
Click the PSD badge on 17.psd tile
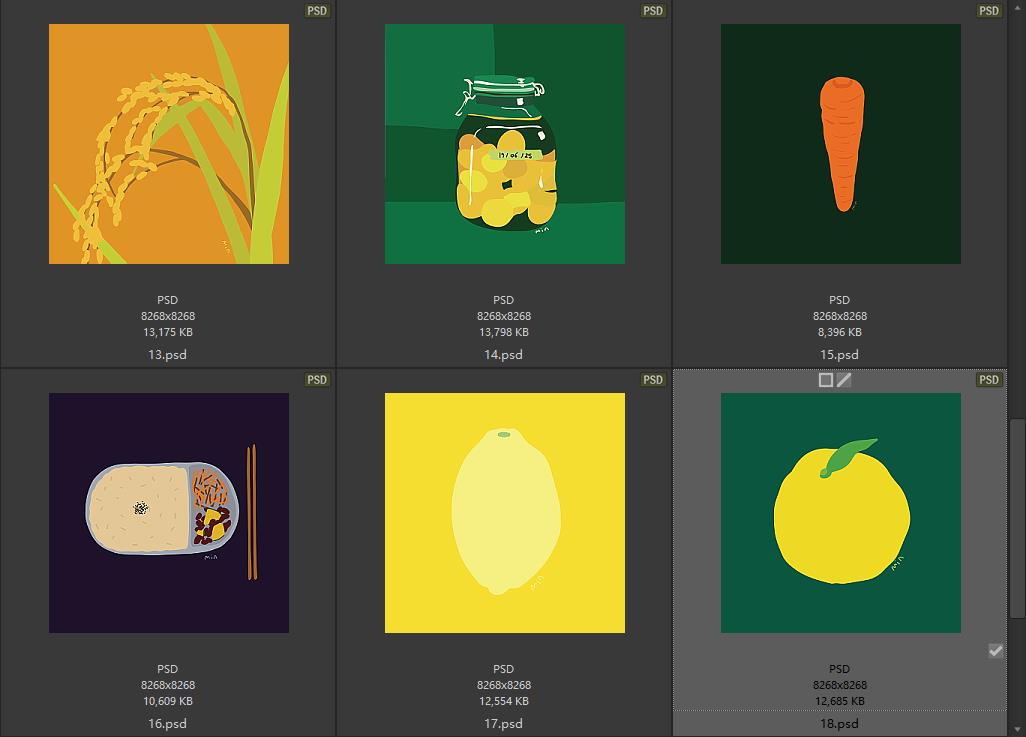click(x=653, y=380)
